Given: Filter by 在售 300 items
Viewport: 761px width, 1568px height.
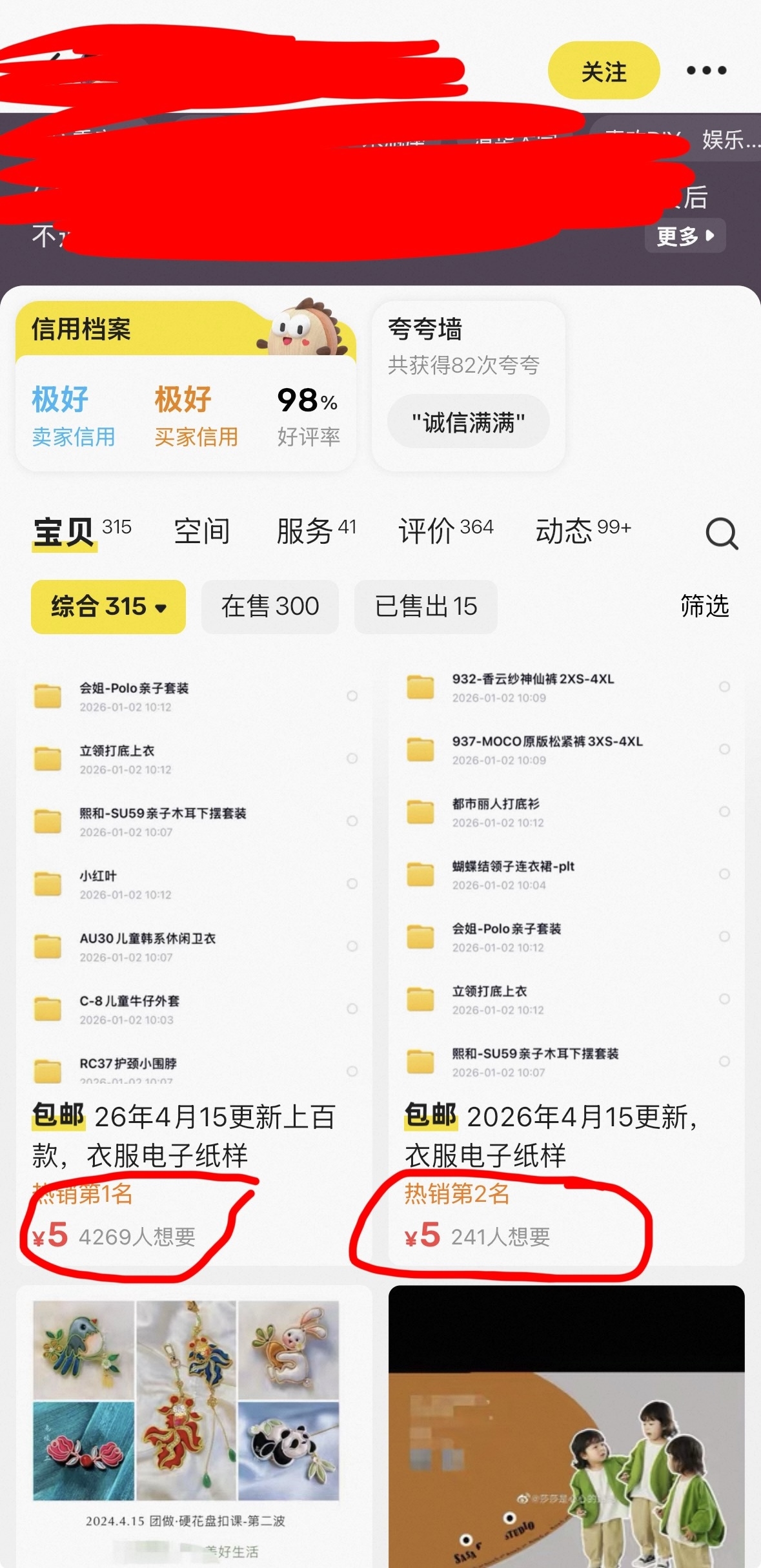Looking at the screenshot, I should [270, 606].
